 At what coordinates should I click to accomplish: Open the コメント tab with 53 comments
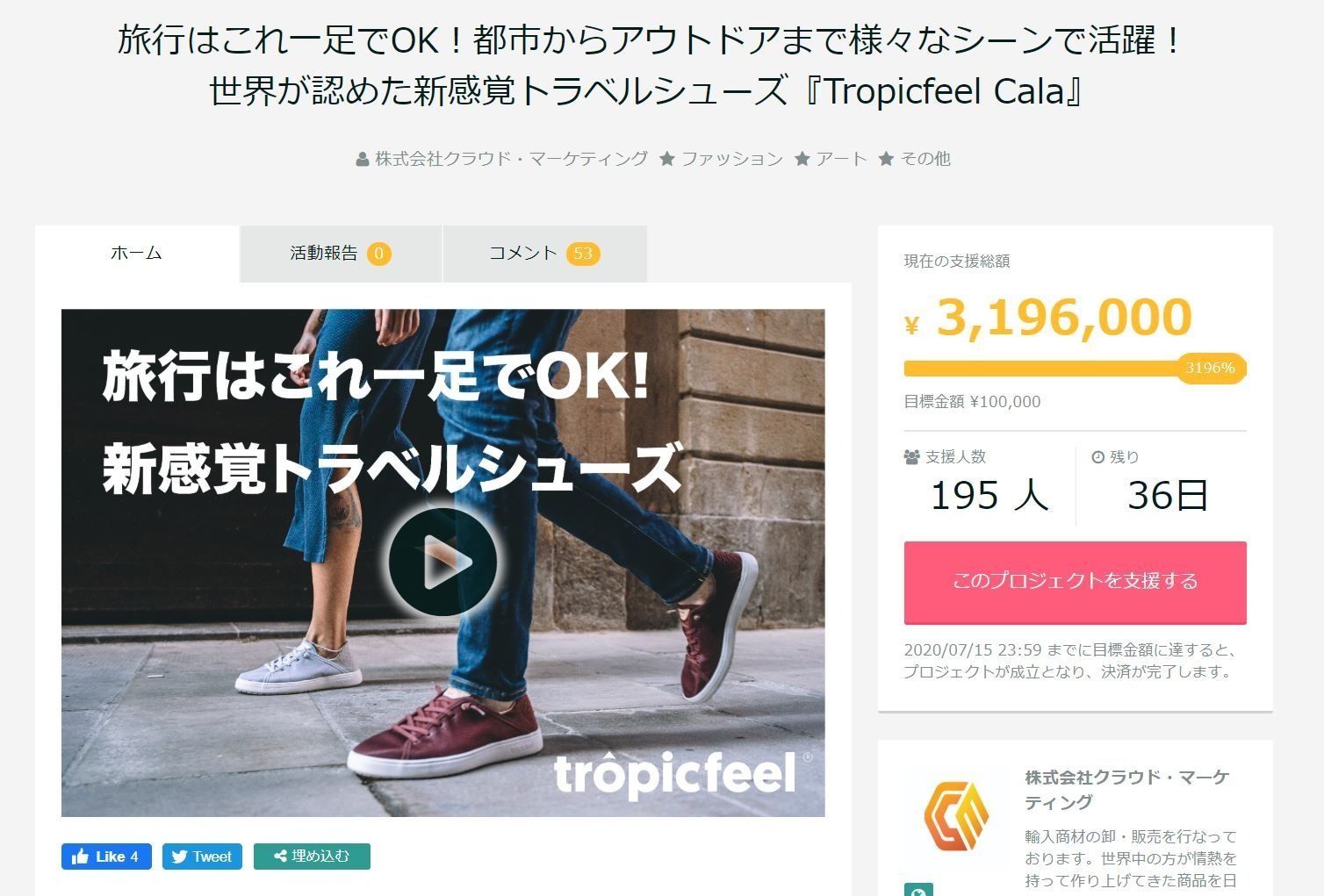tap(544, 254)
